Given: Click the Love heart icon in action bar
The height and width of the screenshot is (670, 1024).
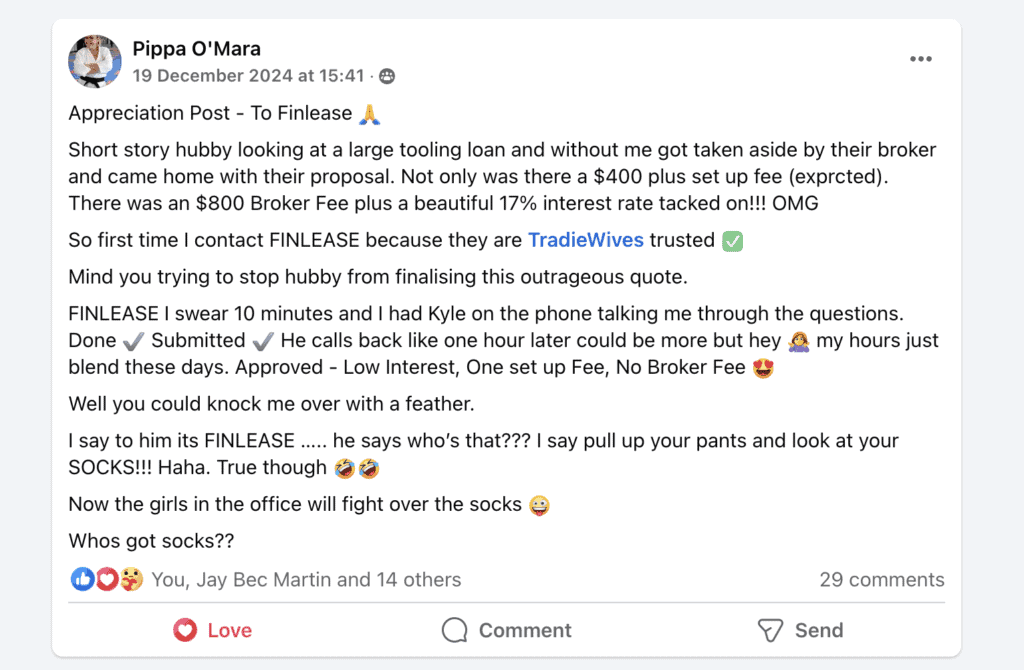Looking at the screenshot, I should (x=185, y=630).
